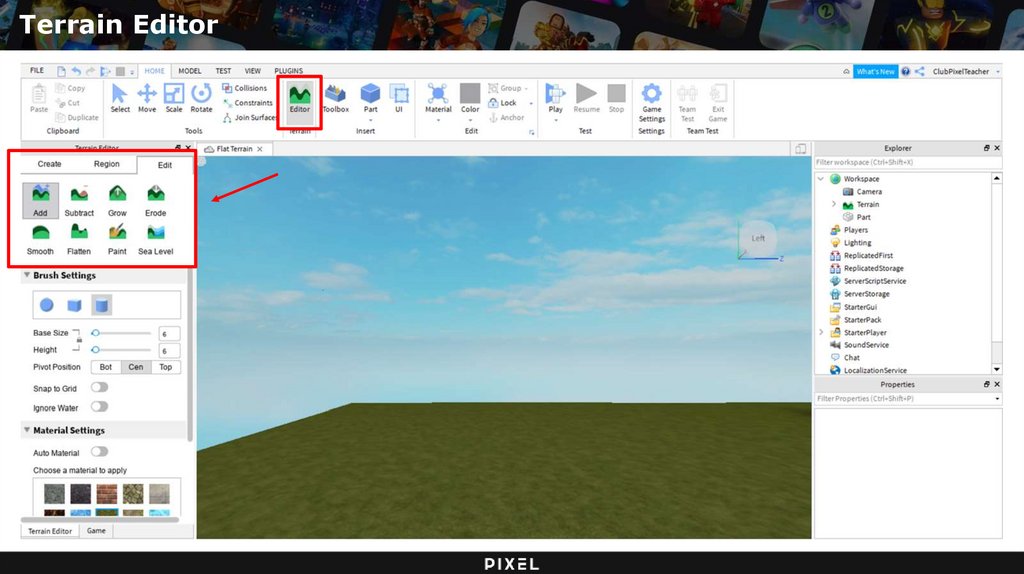Screen dimensions: 1024x574
Task: Expand the StarterPlayer tree node
Action: pos(821,332)
